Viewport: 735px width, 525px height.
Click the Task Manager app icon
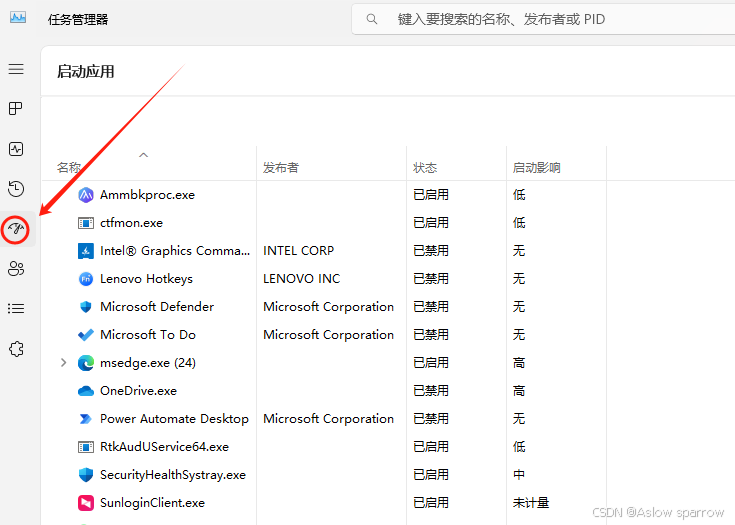tap(18, 18)
